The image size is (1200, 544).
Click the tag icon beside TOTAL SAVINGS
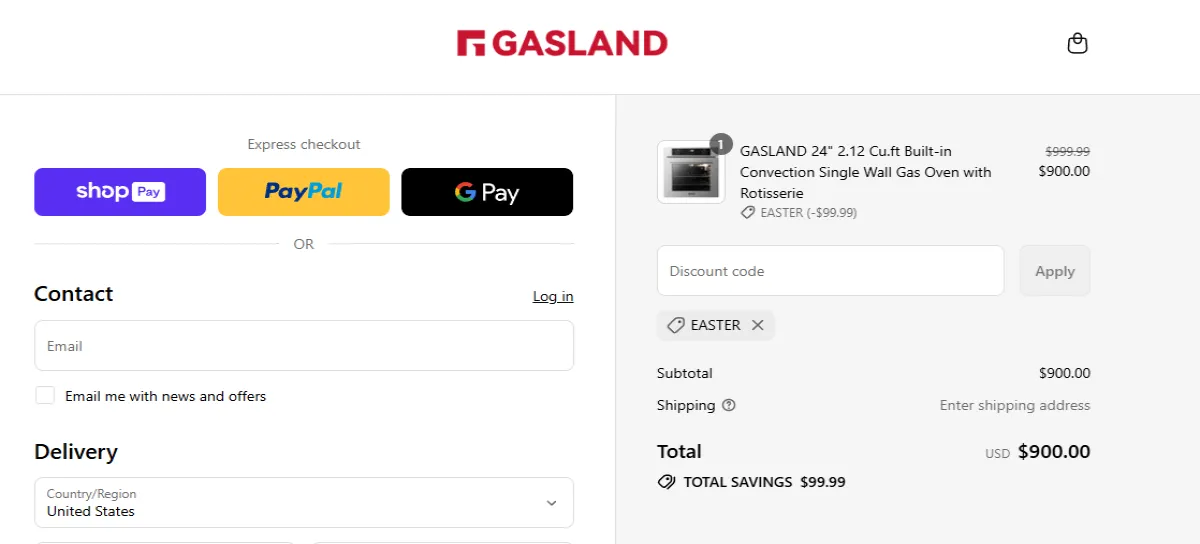click(666, 482)
